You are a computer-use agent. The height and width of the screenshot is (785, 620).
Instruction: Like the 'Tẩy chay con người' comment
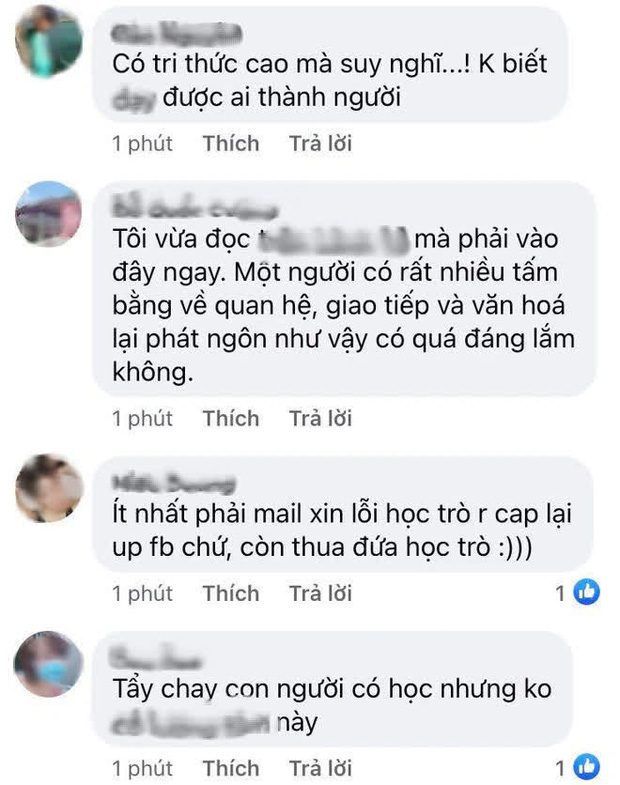click(231, 768)
